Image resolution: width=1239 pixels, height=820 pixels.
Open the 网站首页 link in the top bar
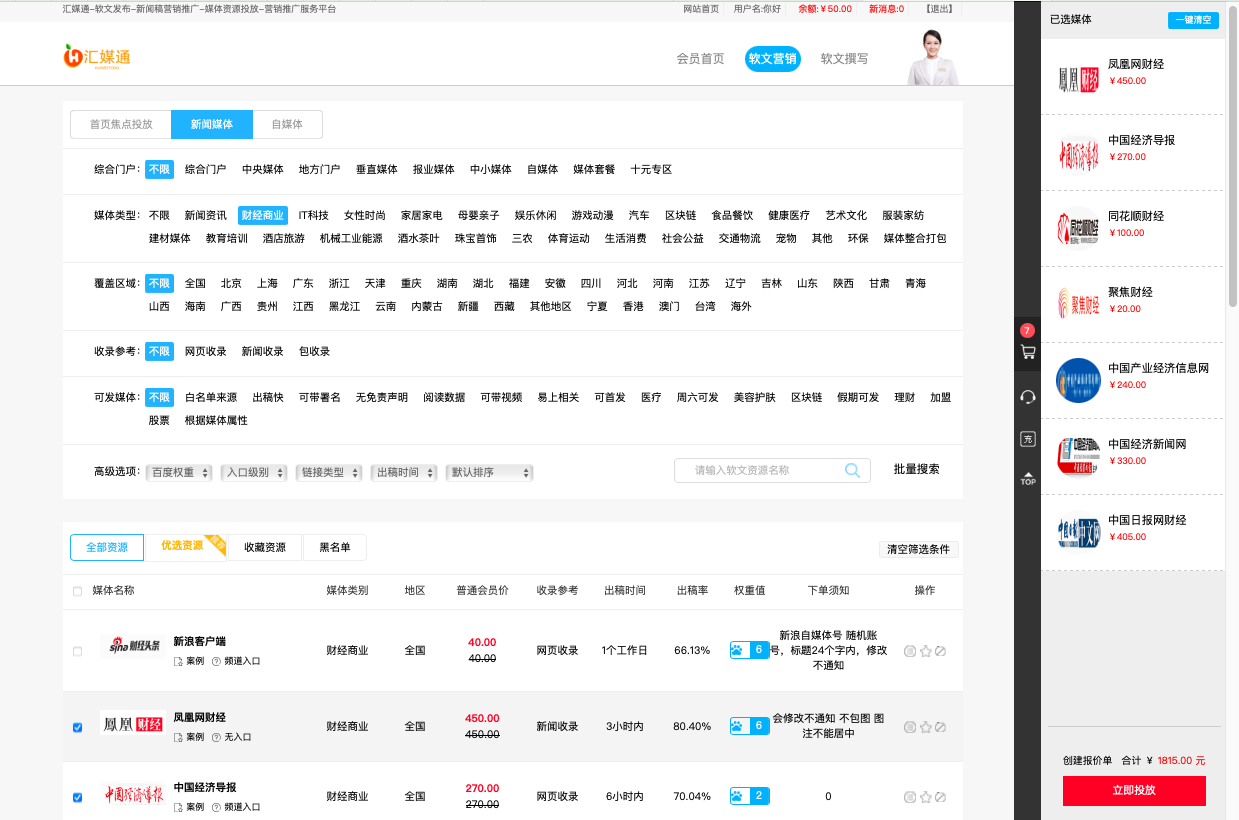tap(701, 9)
